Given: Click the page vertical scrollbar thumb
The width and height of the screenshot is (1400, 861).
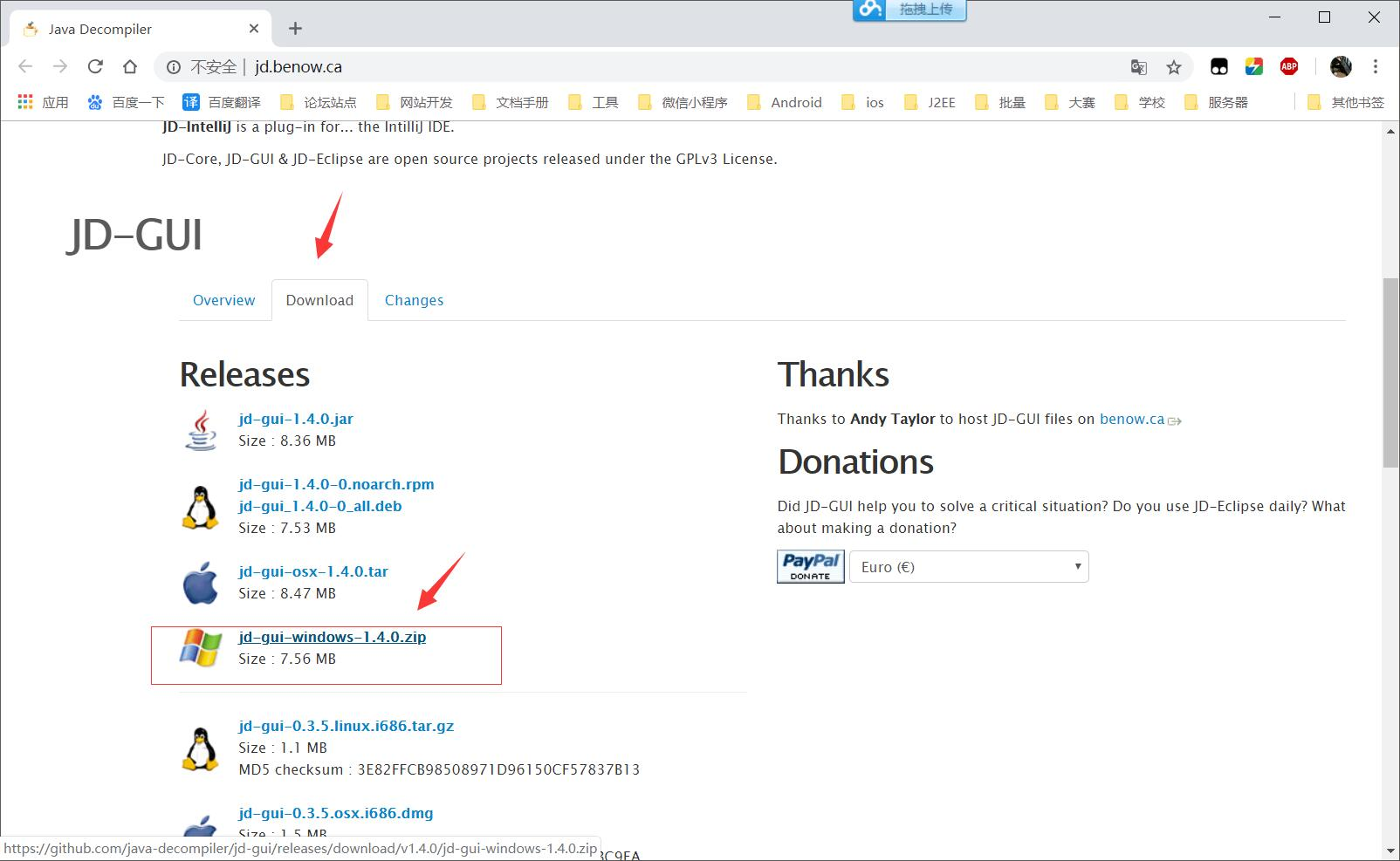Looking at the screenshot, I should coord(1391,372).
